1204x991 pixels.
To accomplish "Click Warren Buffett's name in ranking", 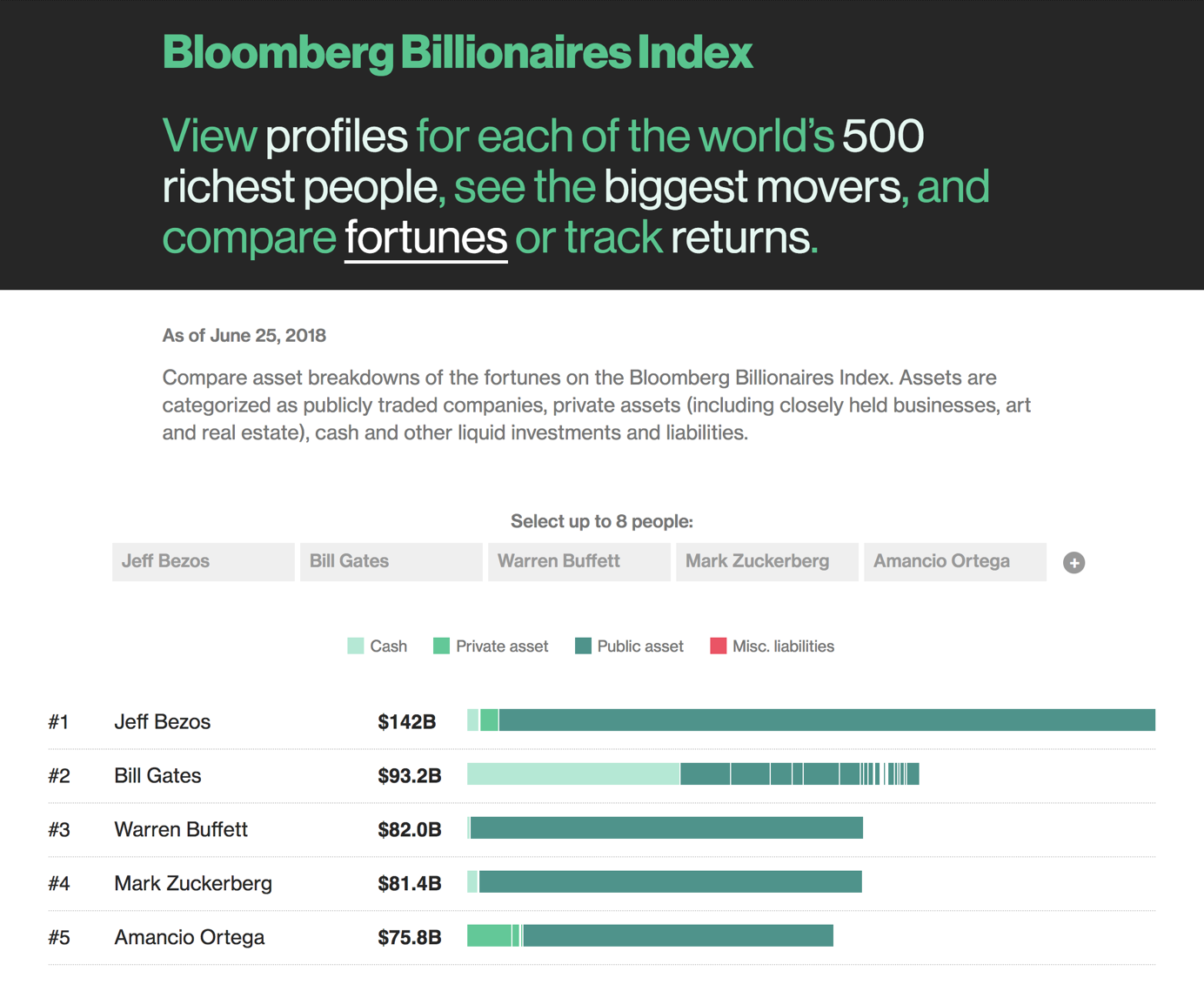I will tap(181, 829).
